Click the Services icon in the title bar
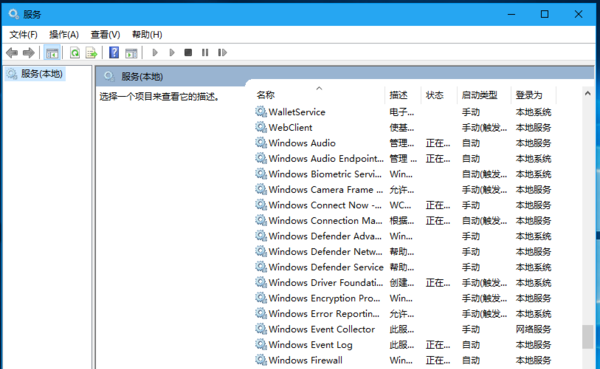Image resolution: width=600 pixels, height=369 pixels. coord(13,14)
